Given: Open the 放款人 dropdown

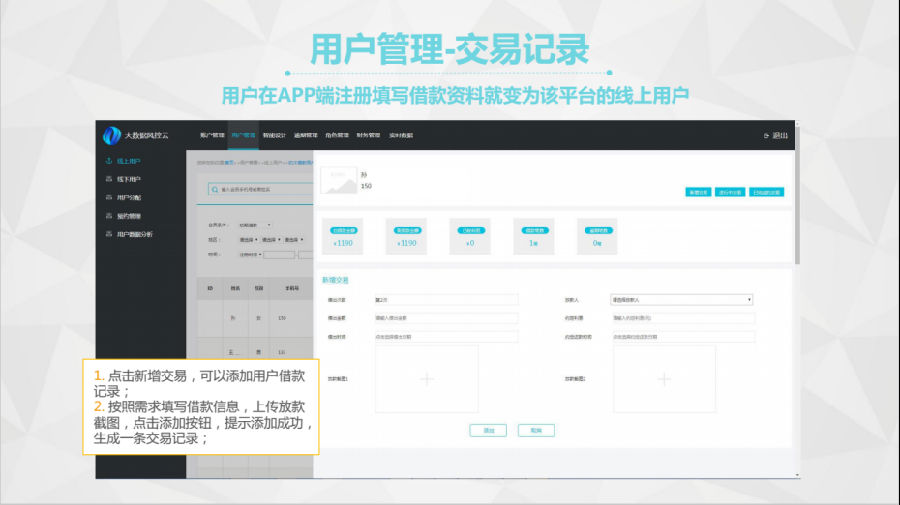Looking at the screenshot, I should [x=681, y=299].
